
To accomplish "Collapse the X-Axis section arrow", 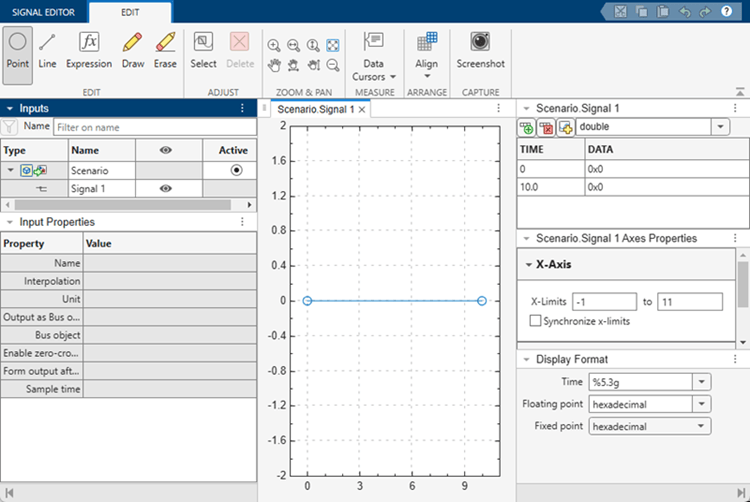I will tap(529, 264).
